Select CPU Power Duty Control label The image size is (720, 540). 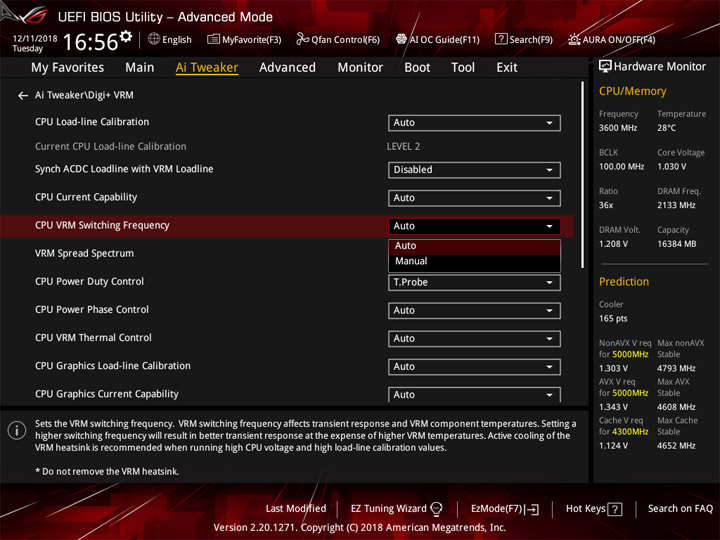[90, 281]
